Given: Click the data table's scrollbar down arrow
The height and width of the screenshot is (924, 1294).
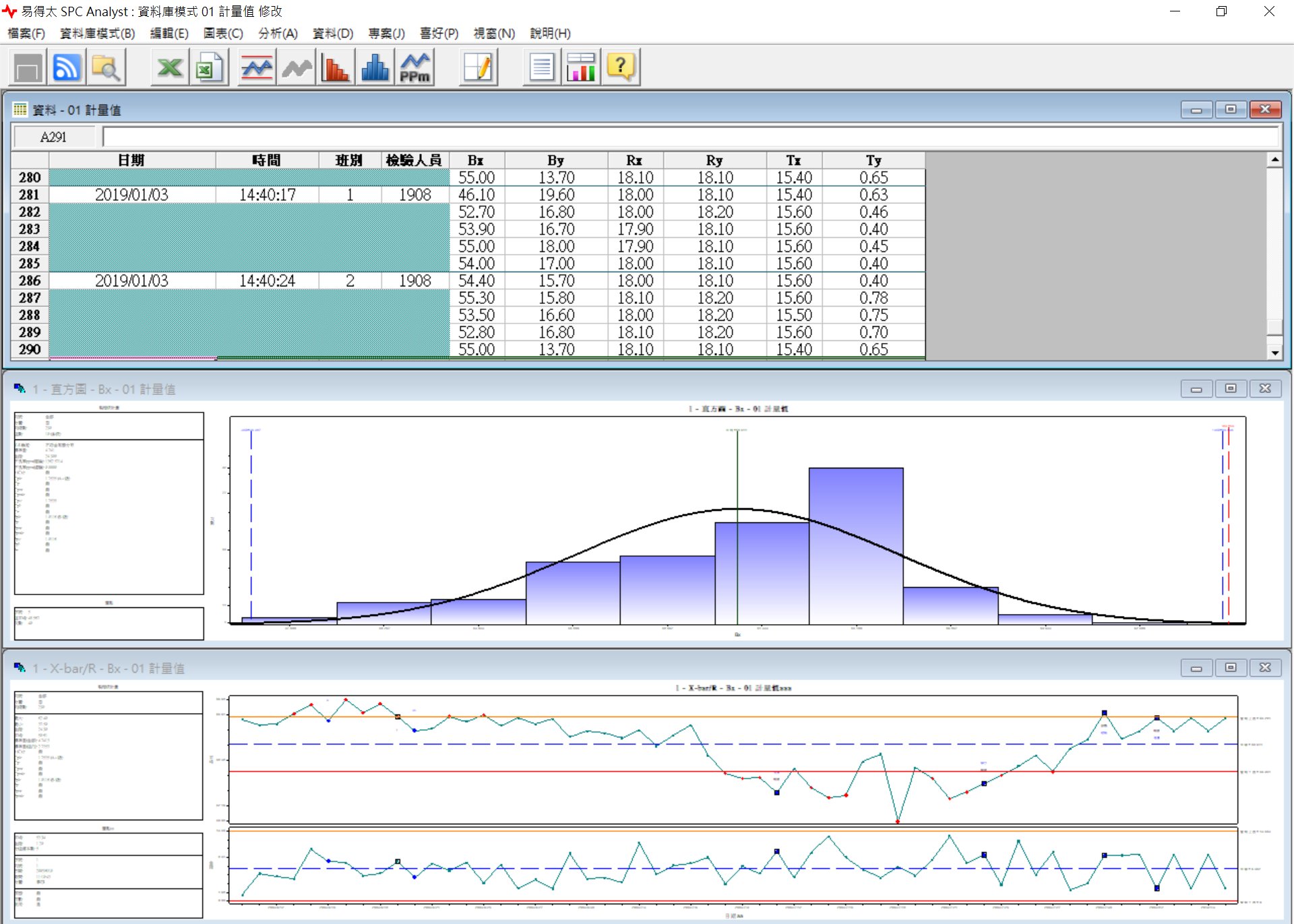Looking at the screenshot, I should [x=1276, y=352].
